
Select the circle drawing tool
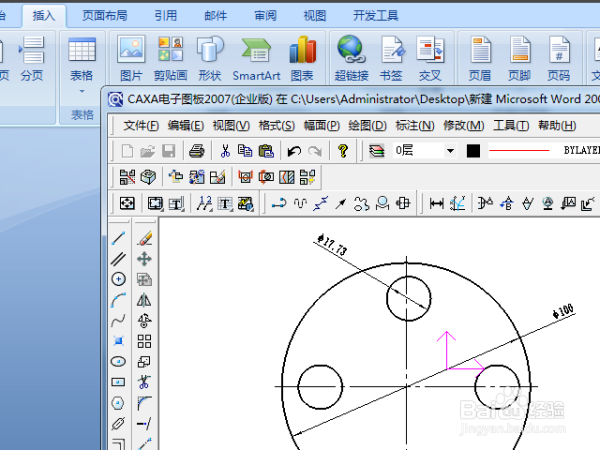(118, 279)
